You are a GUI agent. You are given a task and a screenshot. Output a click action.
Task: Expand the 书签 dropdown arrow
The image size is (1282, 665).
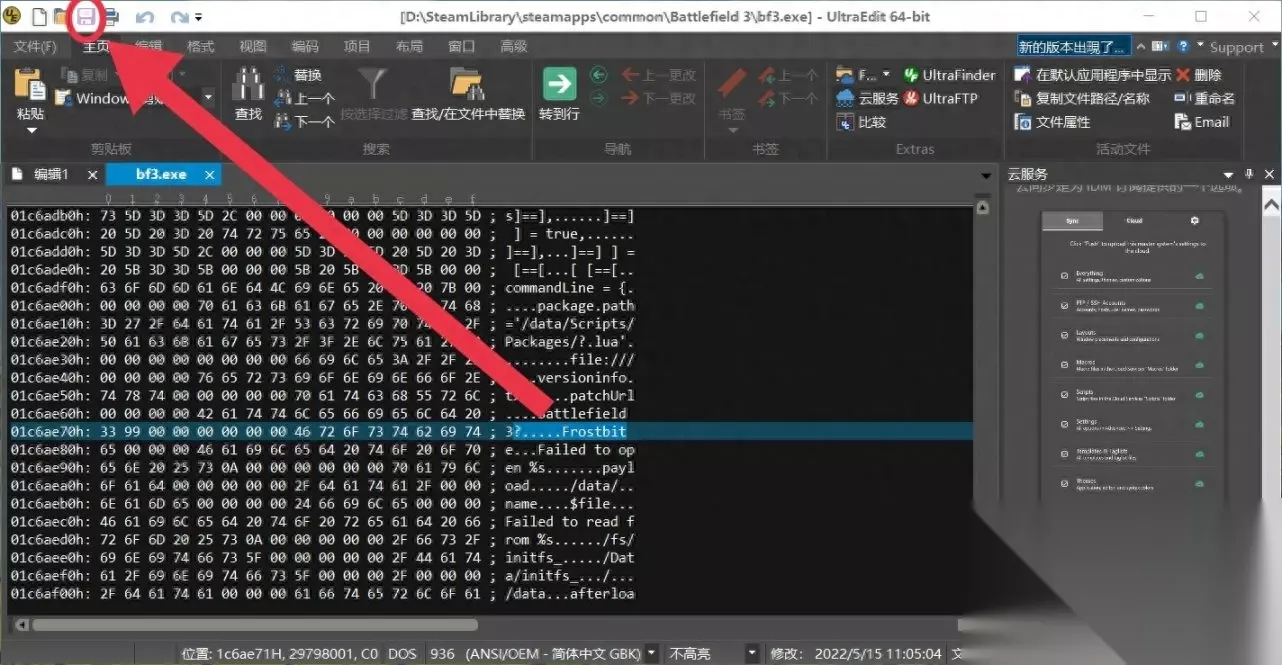[732, 130]
